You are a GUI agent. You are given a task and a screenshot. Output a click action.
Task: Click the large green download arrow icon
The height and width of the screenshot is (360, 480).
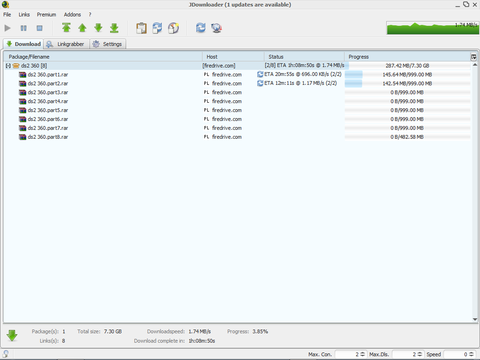pos(12,336)
